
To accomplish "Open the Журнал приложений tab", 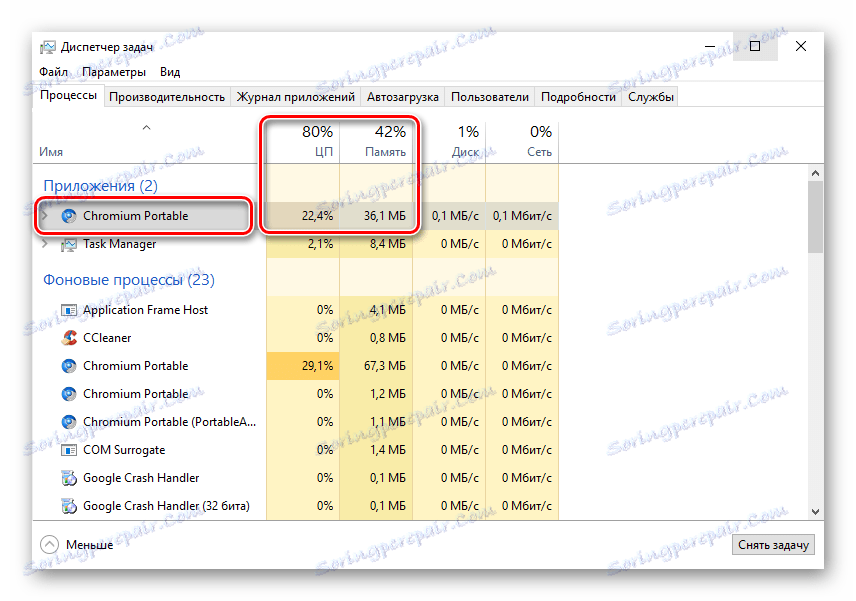I will (x=295, y=97).
